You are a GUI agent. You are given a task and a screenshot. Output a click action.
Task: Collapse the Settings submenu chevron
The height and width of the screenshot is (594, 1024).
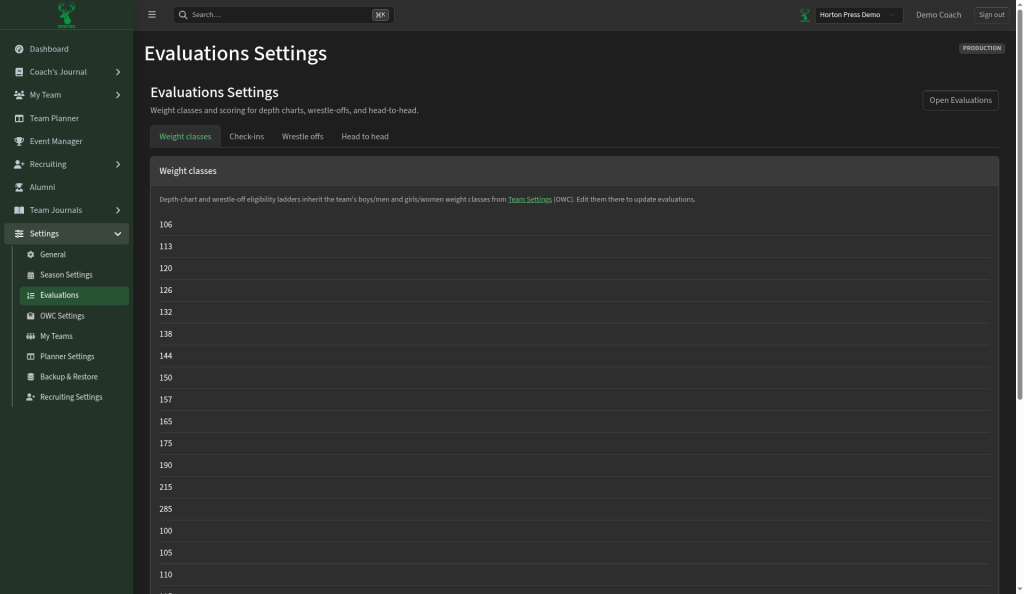pyautogui.click(x=118, y=234)
